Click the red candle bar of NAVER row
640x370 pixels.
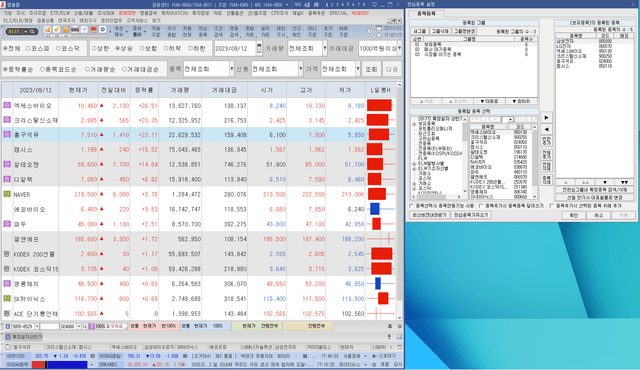pyautogui.click(x=377, y=194)
